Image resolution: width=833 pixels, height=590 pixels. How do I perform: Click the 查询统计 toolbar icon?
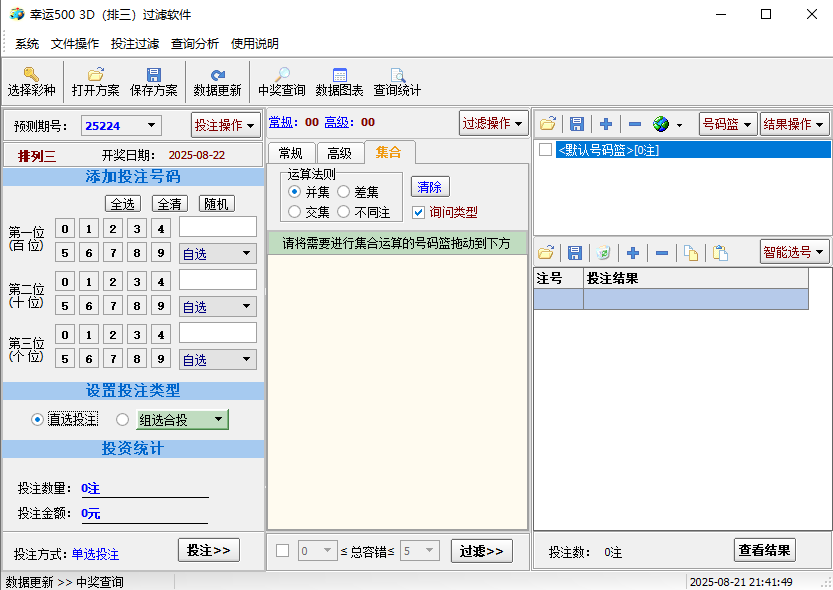(397, 74)
